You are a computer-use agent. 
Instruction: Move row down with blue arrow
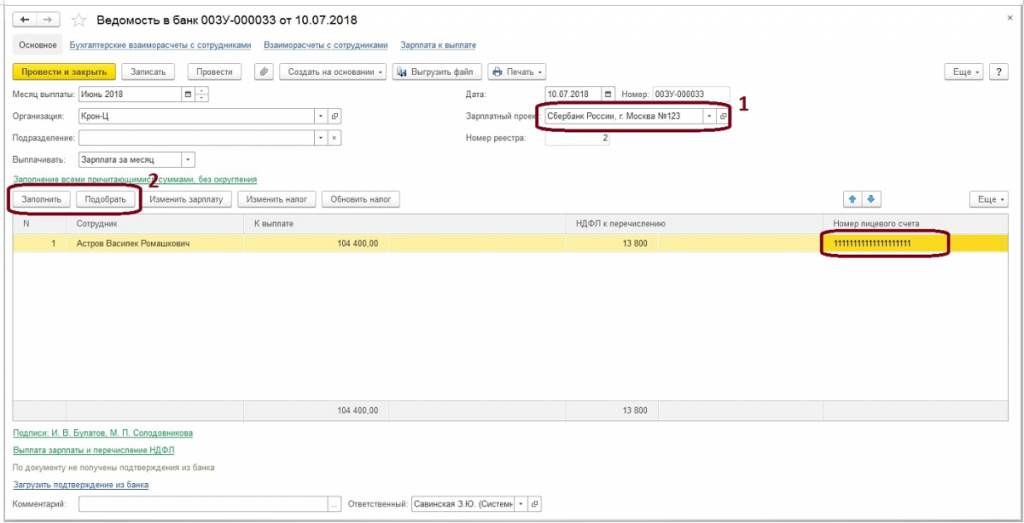click(x=870, y=199)
